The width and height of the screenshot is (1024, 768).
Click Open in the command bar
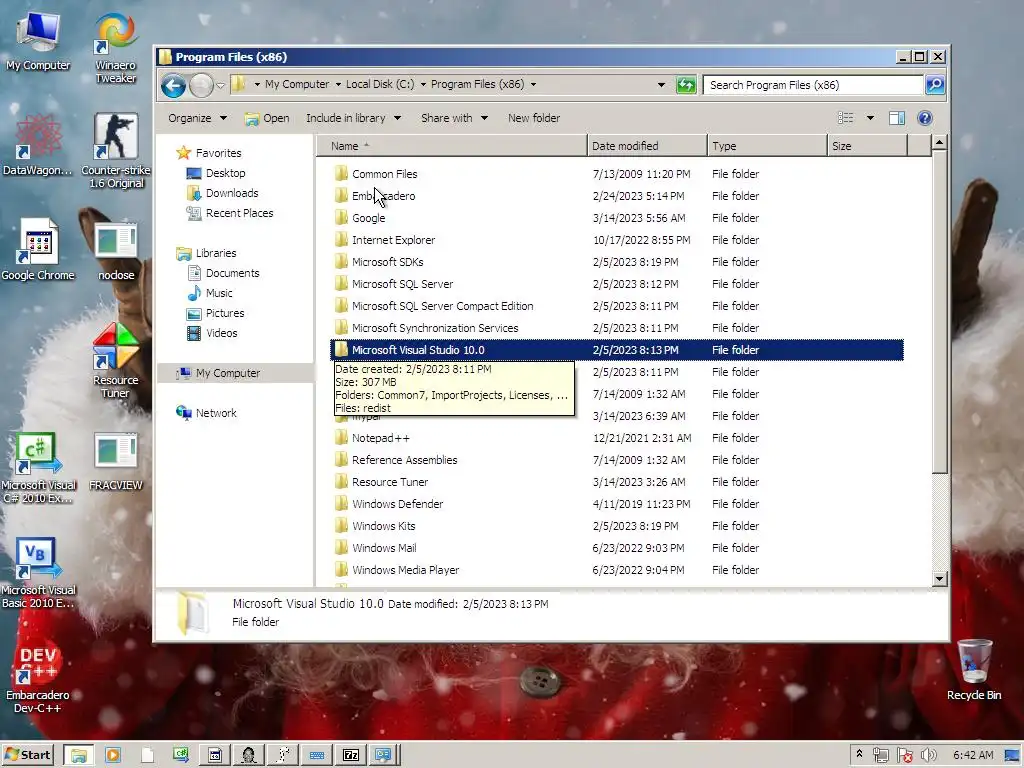267,118
